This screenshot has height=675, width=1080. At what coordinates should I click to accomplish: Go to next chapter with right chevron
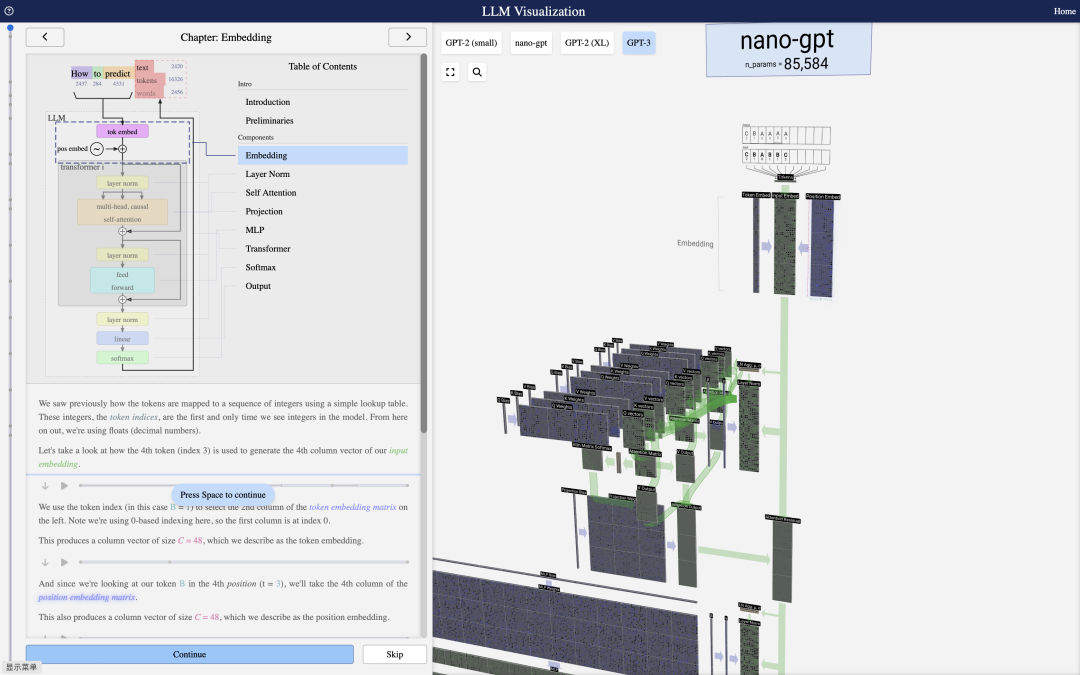click(x=408, y=37)
